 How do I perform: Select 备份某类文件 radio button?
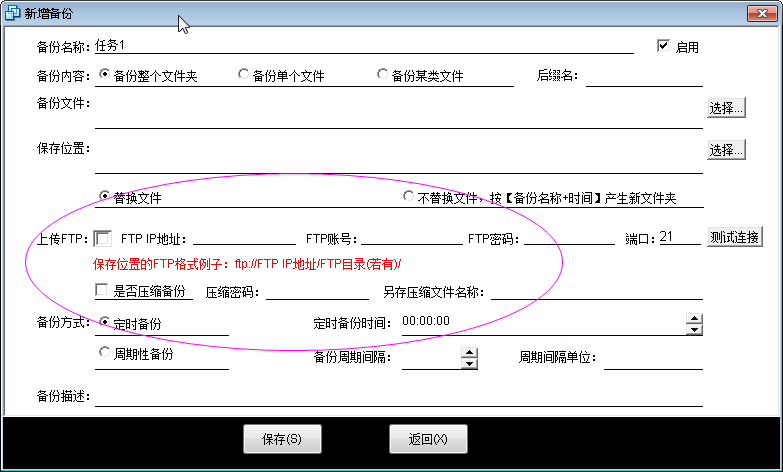pyautogui.click(x=382, y=74)
